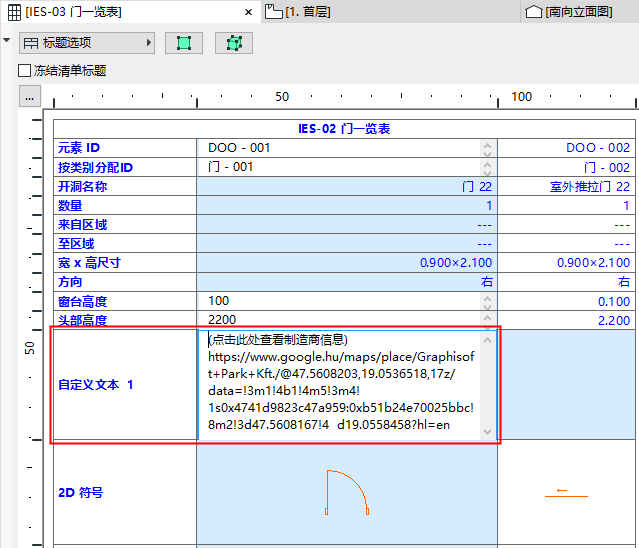
Task: Click the 门 22 opening name cell
Action: click(x=347, y=186)
